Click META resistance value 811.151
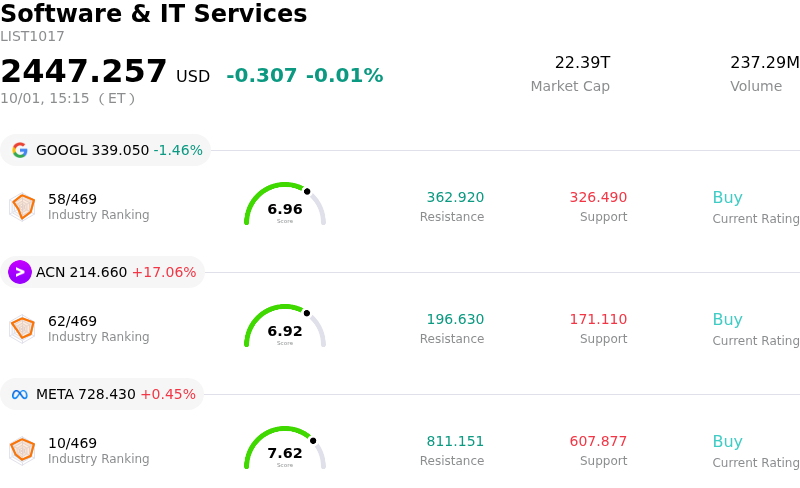Image resolution: width=800 pixels, height=488 pixels. point(455,441)
